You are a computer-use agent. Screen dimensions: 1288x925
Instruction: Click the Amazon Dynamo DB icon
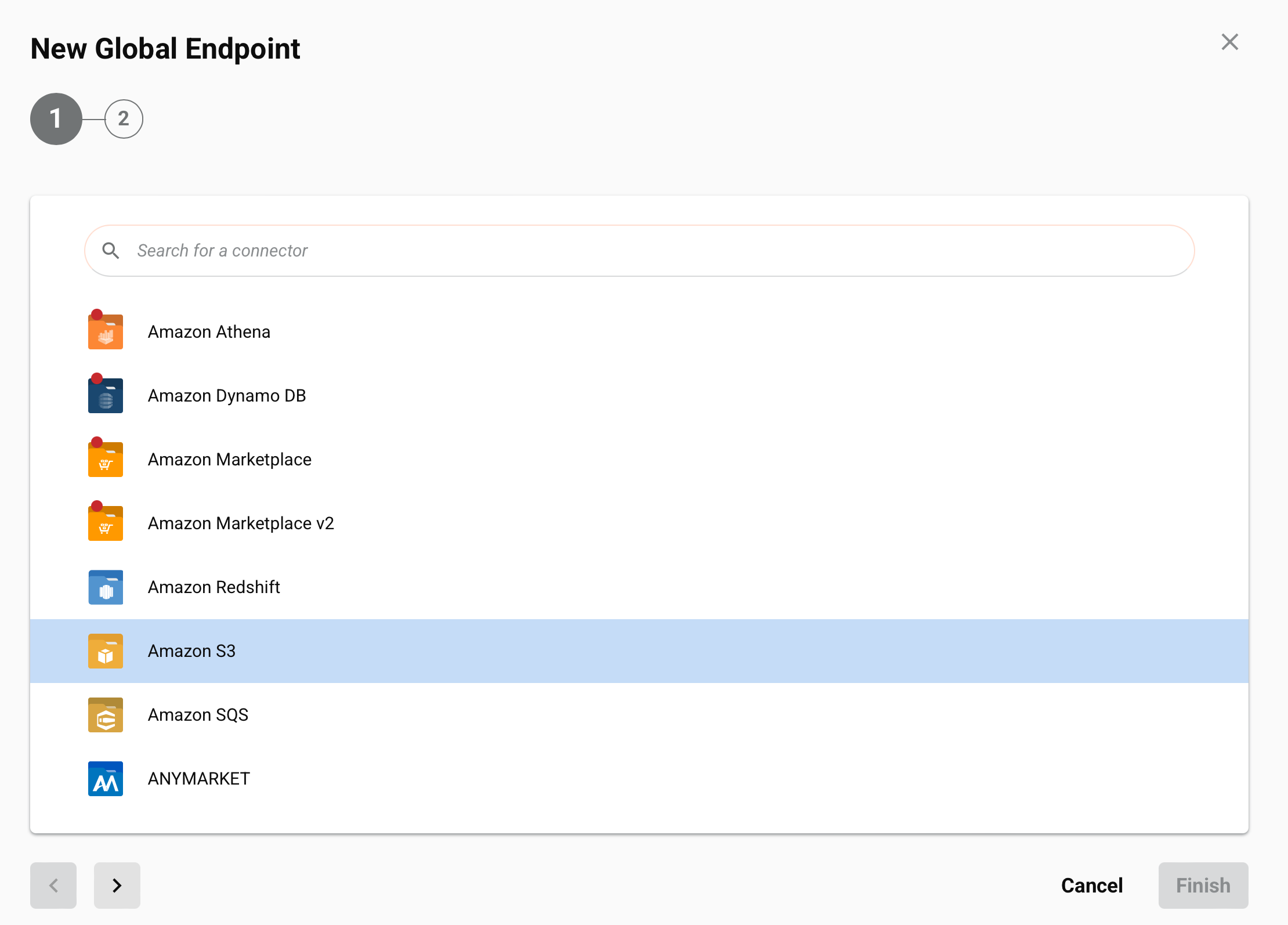coord(105,395)
